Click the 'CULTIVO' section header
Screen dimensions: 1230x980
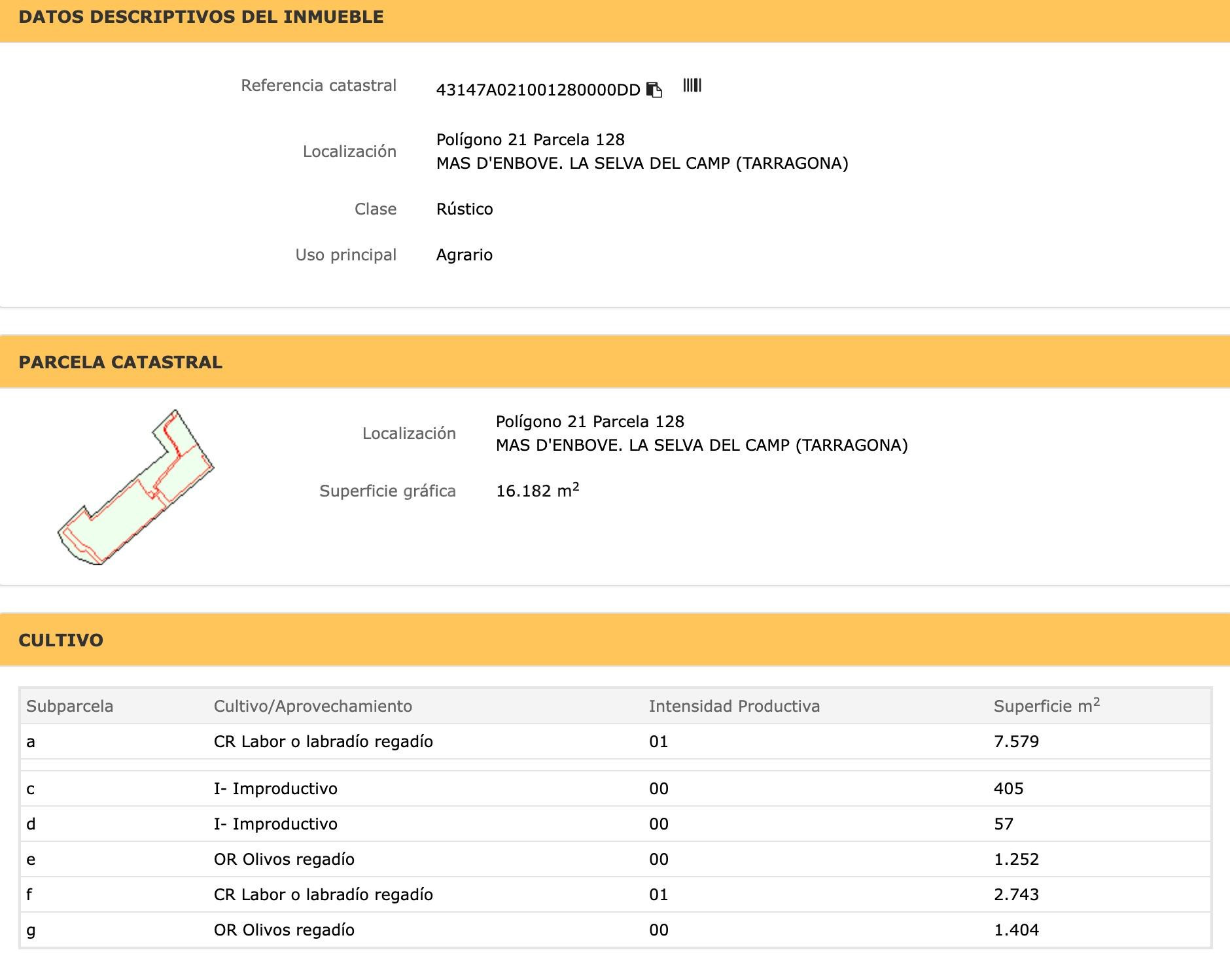point(61,640)
